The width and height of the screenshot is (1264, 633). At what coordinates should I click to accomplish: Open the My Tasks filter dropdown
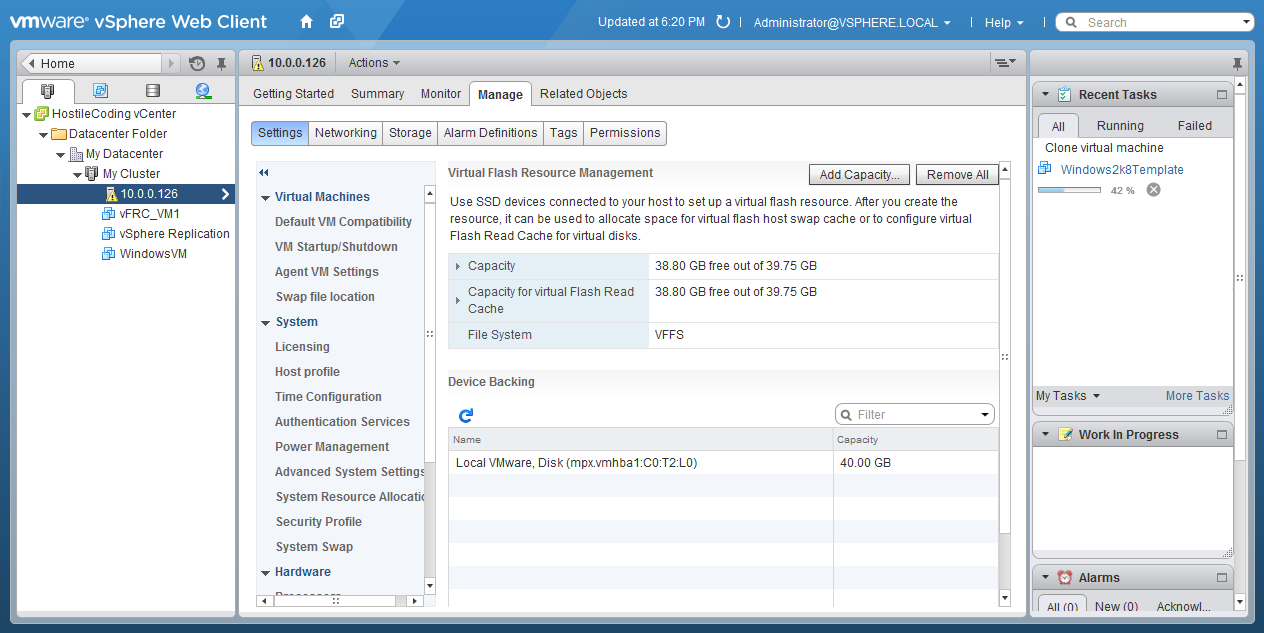pyautogui.click(x=1068, y=396)
